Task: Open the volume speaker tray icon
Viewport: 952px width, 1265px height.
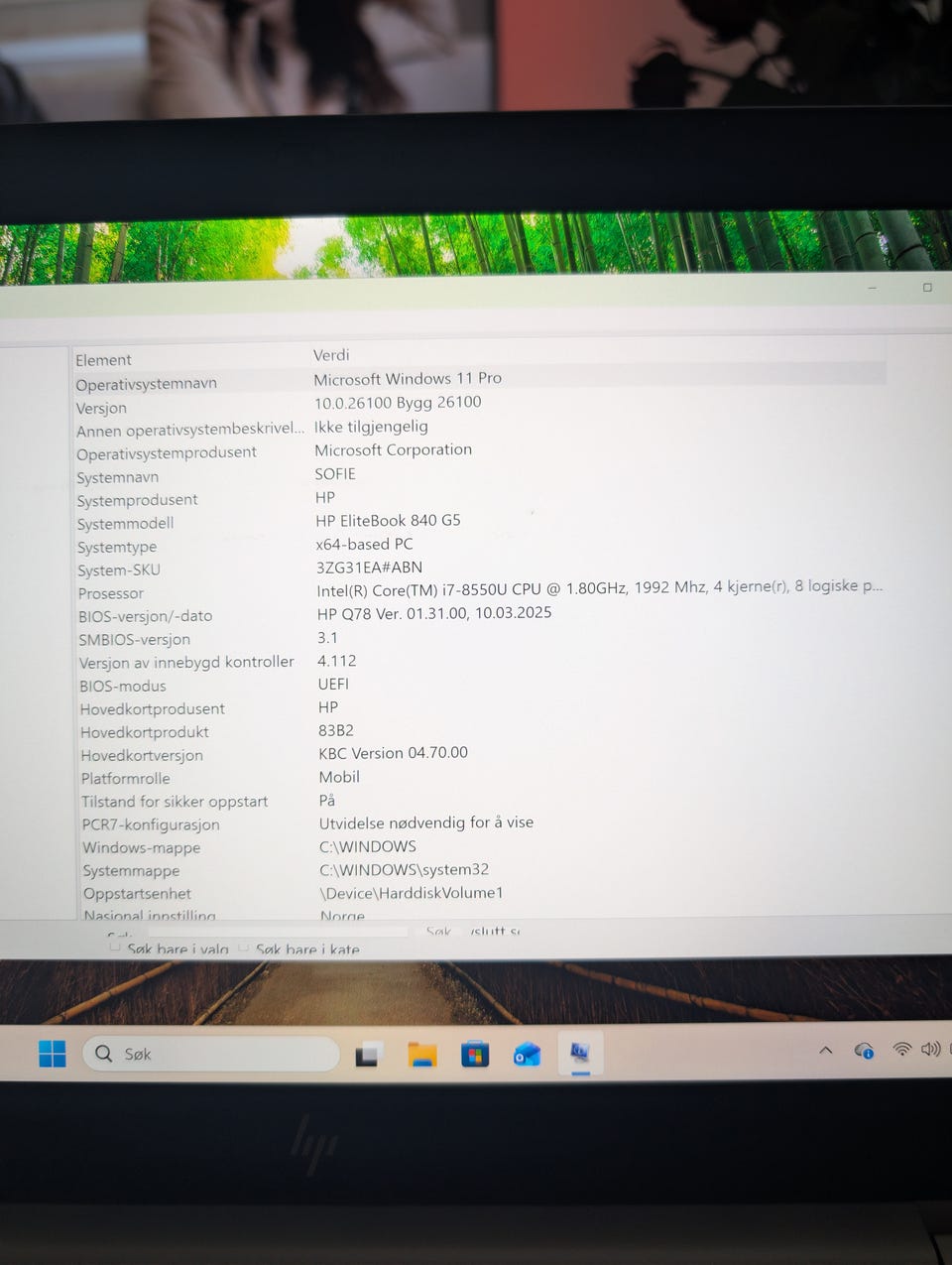Action: (930, 1049)
